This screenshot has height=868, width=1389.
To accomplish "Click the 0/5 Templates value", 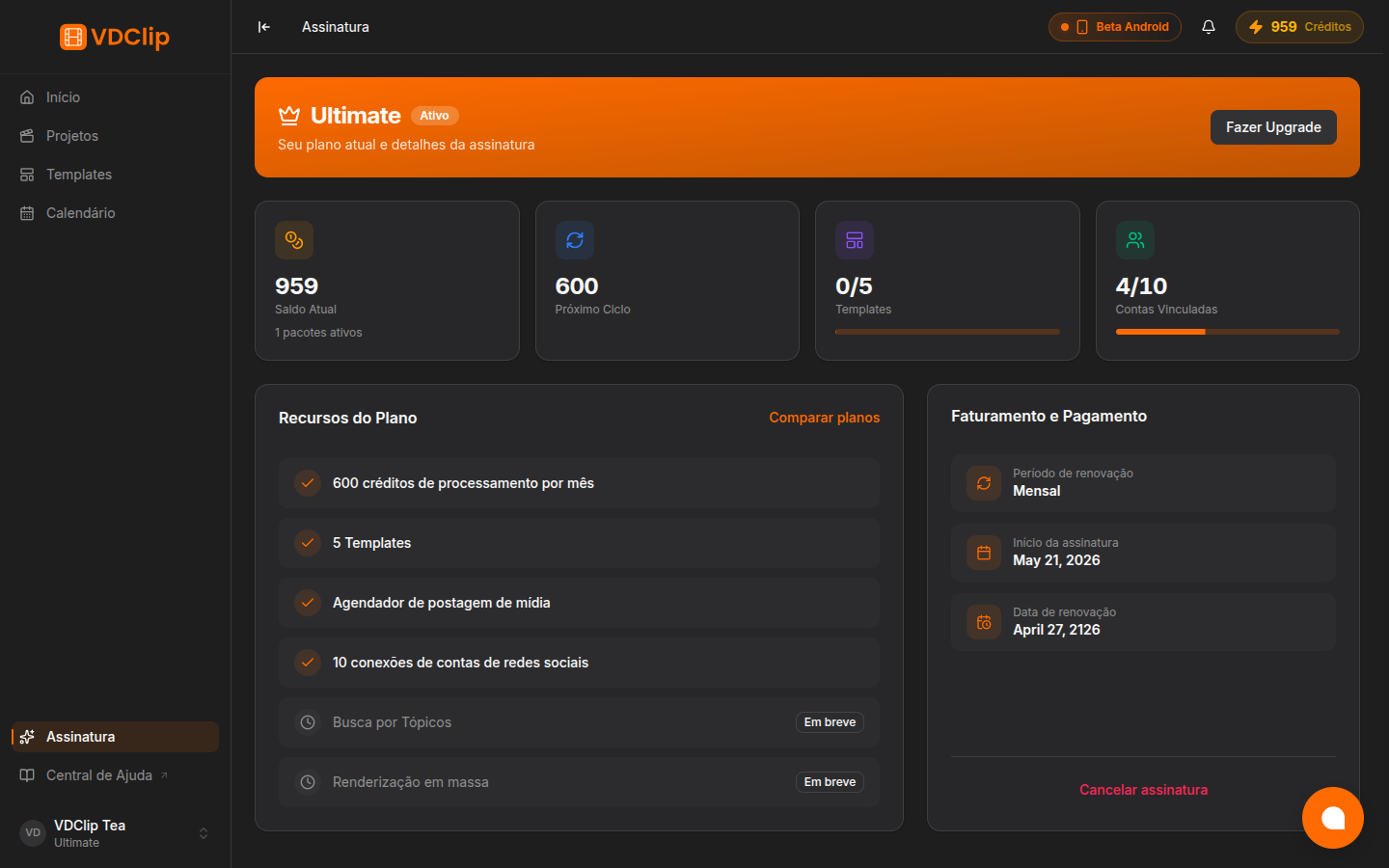I will tap(854, 286).
